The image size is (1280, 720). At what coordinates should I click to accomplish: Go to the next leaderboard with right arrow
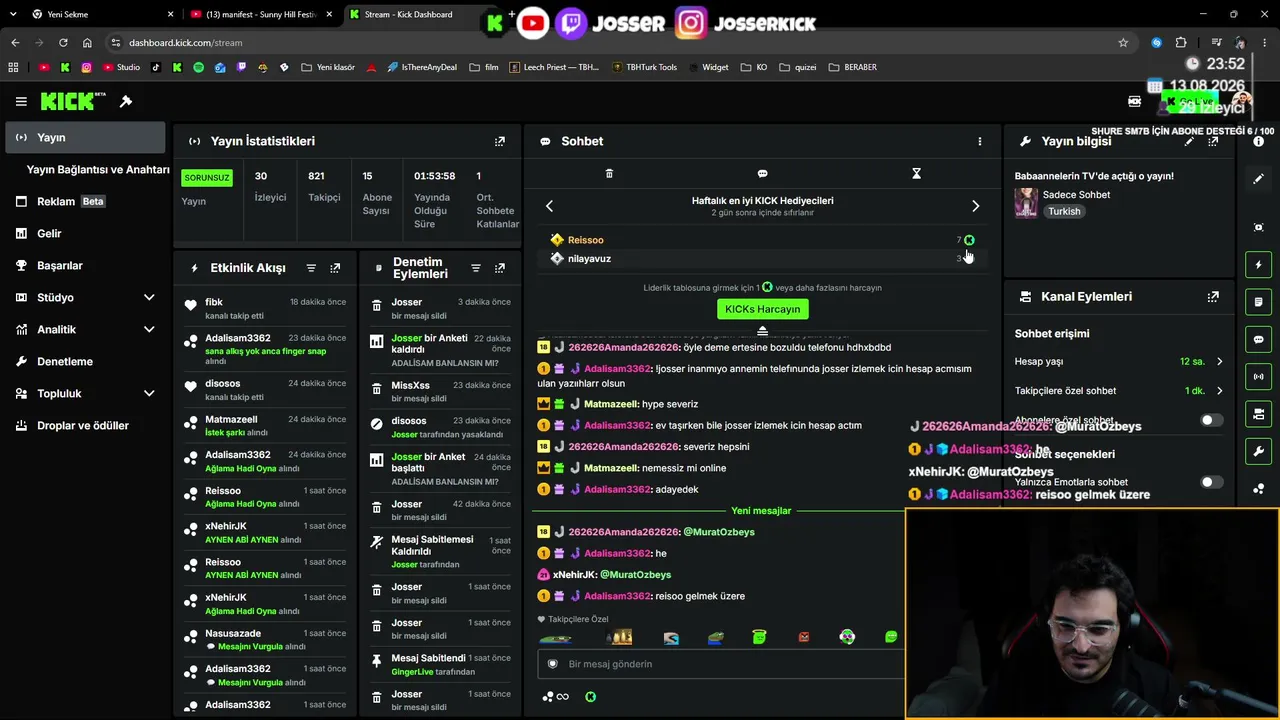976,206
